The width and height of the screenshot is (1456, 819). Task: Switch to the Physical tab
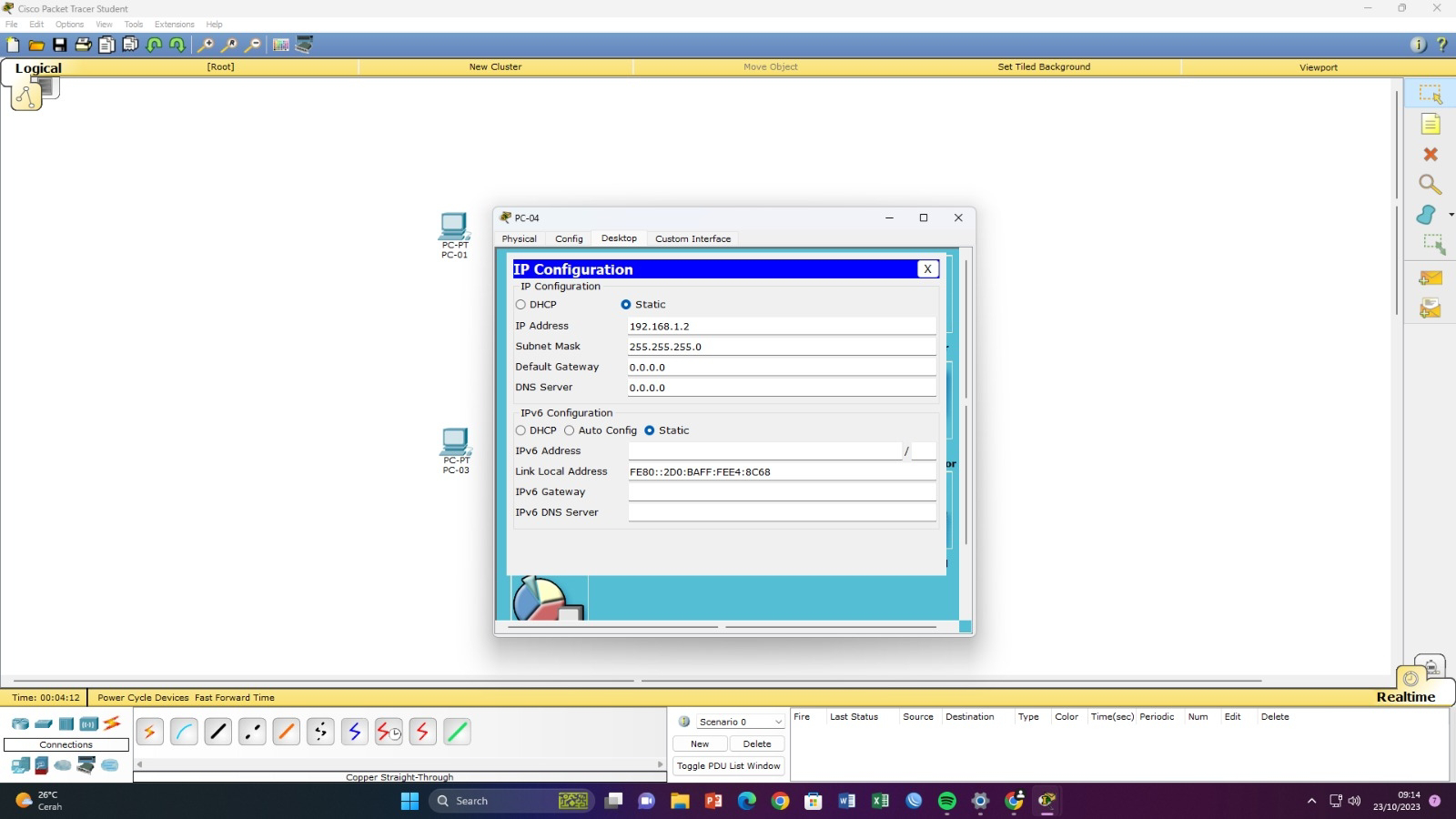(519, 238)
